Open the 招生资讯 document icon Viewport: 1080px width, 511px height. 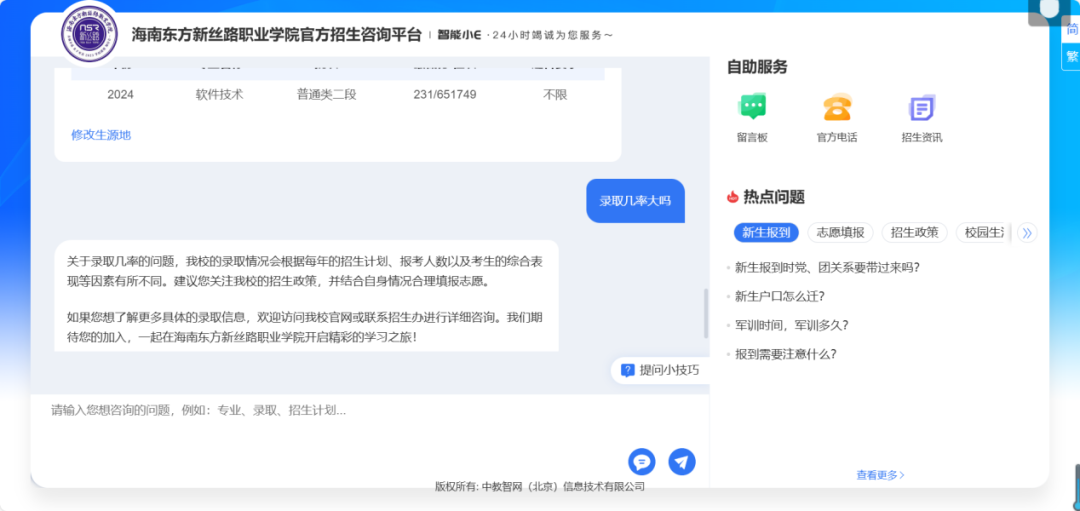(x=921, y=107)
